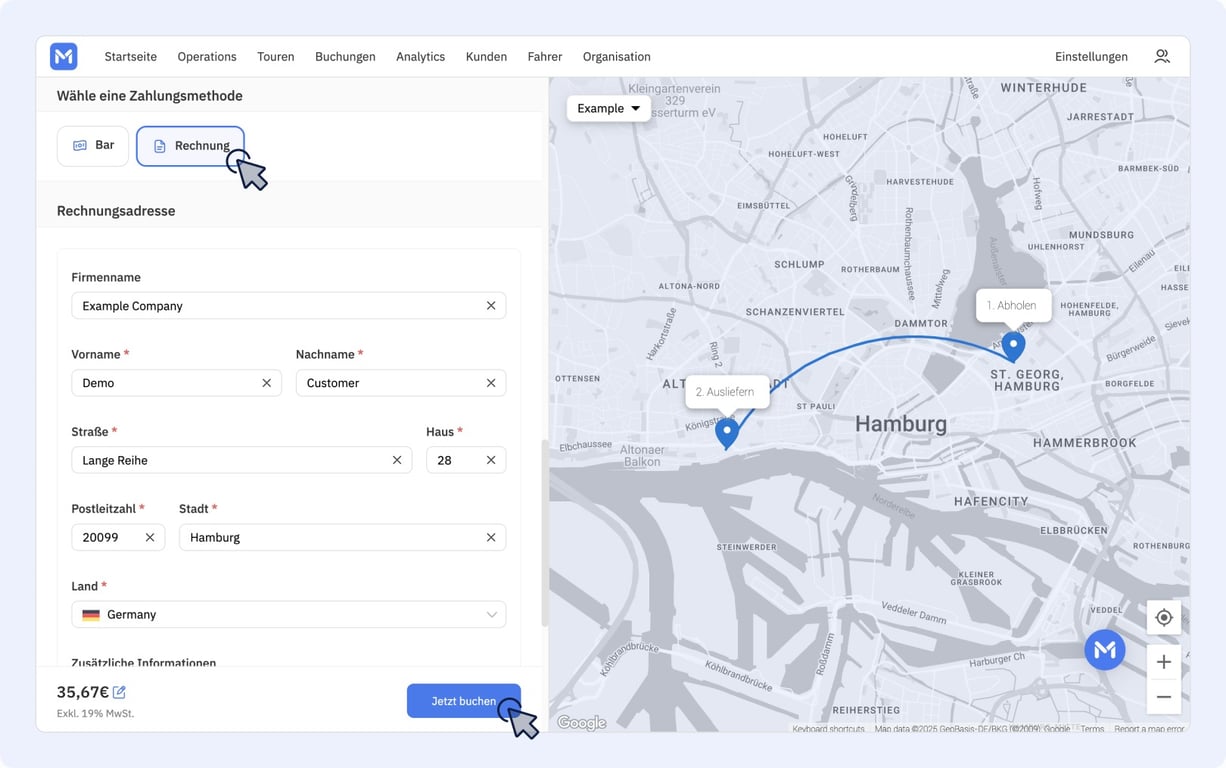Open the Land country dropdown

click(288, 614)
